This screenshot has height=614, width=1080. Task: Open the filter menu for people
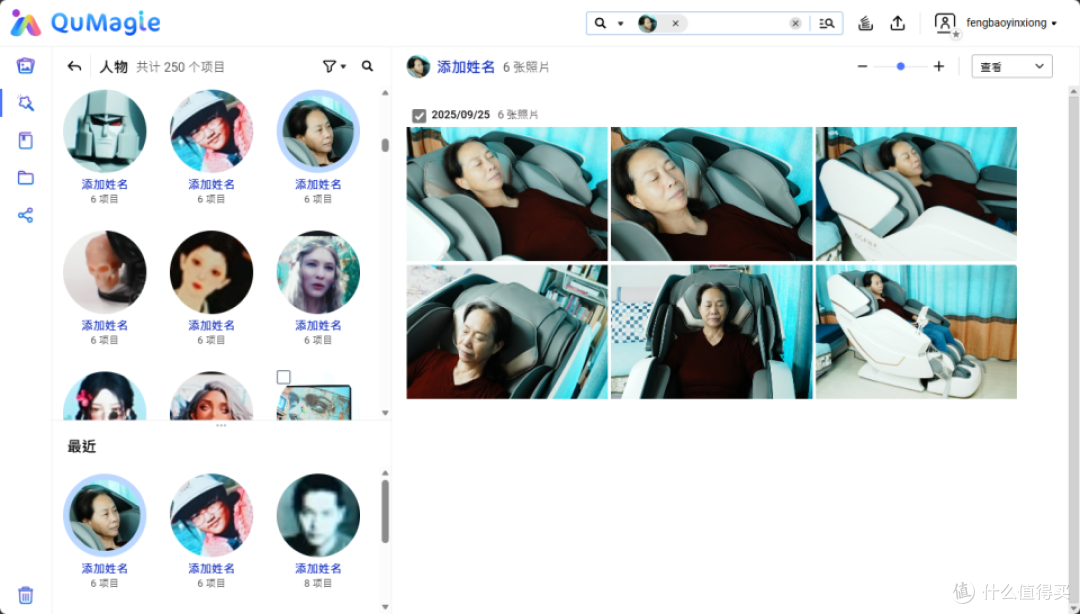point(334,66)
